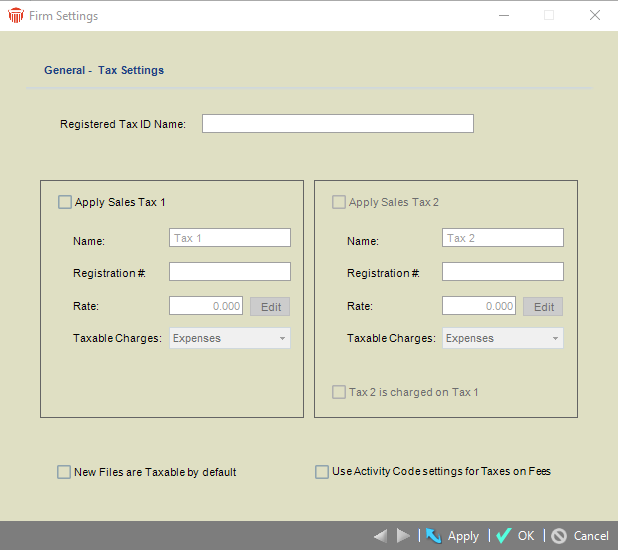Enable Apply Sales Tax 2 checkbox
The image size is (618, 550).
pyautogui.click(x=339, y=202)
